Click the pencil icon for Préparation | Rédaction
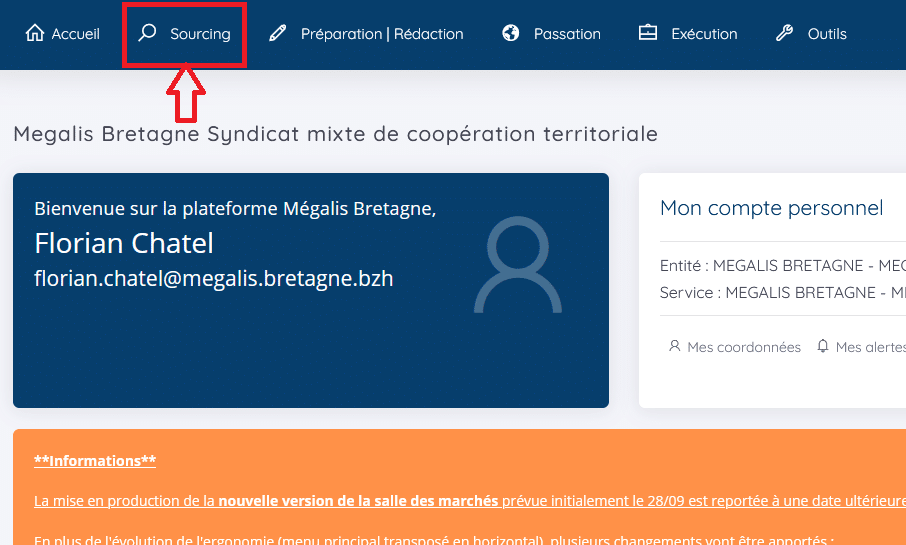 click(277, 33)
